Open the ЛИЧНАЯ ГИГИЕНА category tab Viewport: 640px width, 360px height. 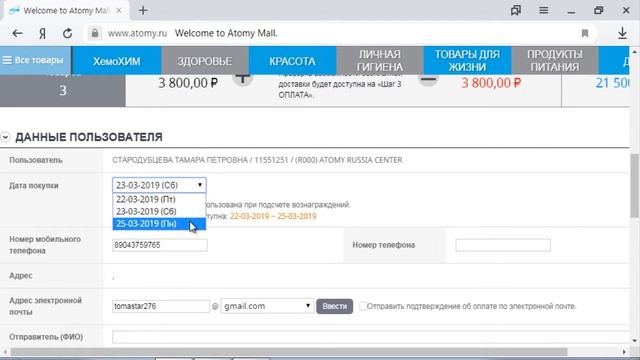tap(380, 60)
